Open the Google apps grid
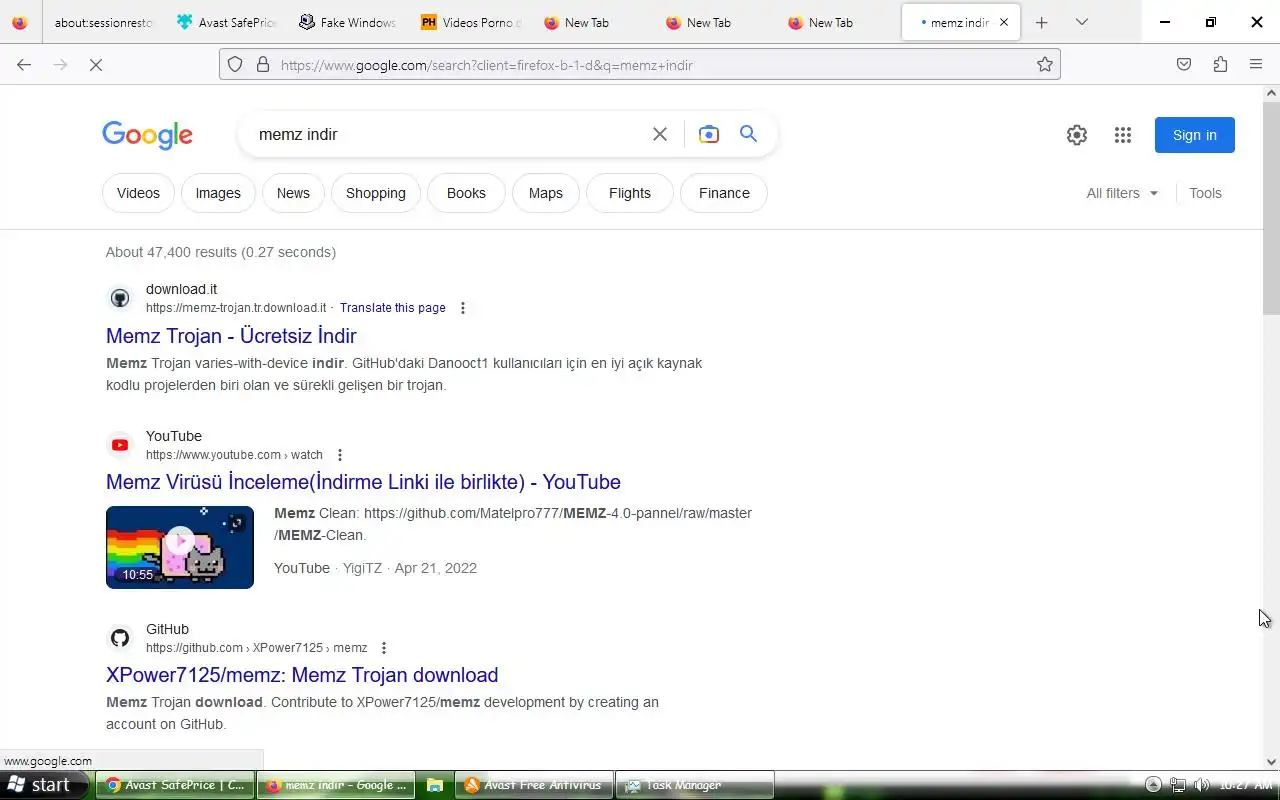The width and height of the screenshot is (1280, 800). click(x=1123, y=135)
